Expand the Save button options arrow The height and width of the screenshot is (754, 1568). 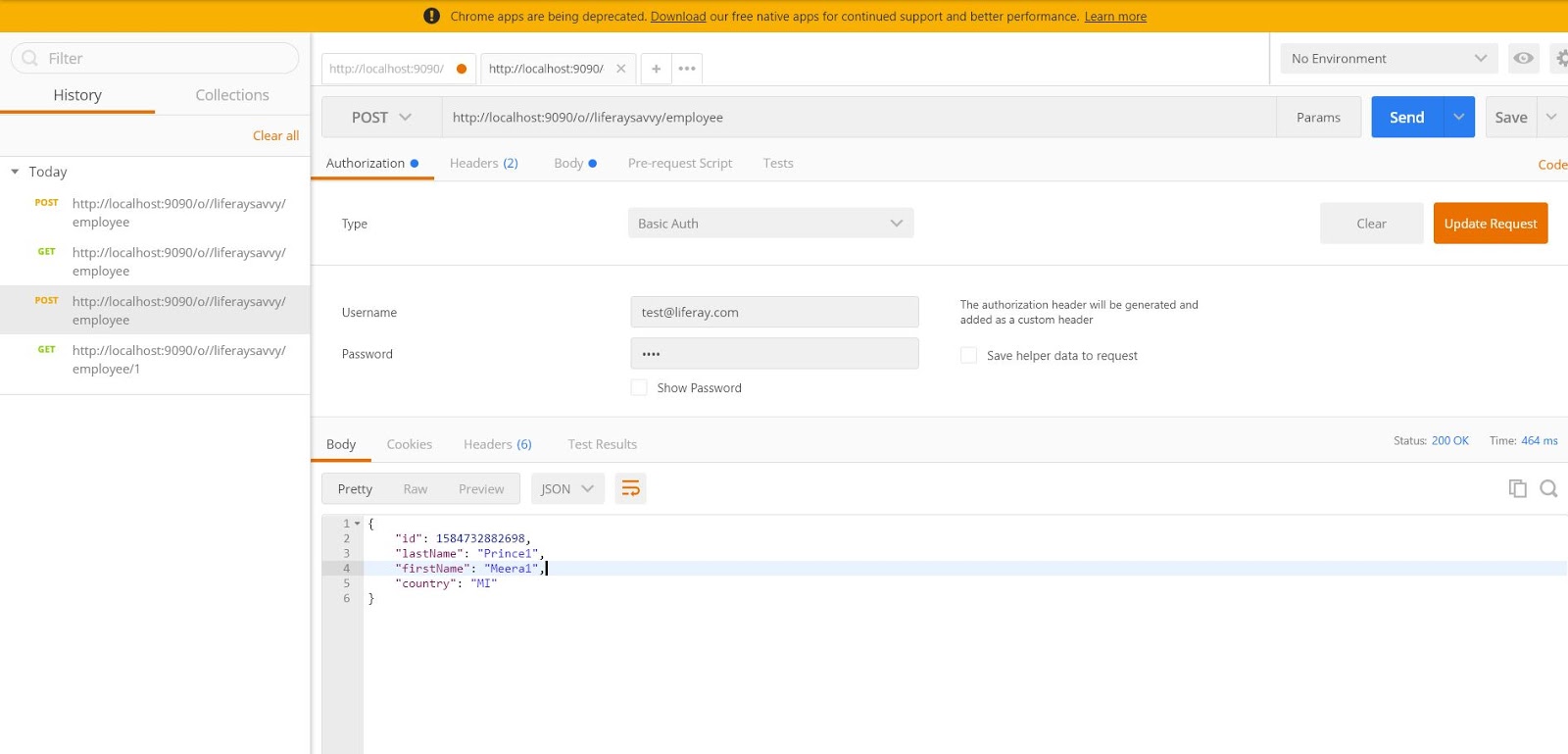[1551, 118]
